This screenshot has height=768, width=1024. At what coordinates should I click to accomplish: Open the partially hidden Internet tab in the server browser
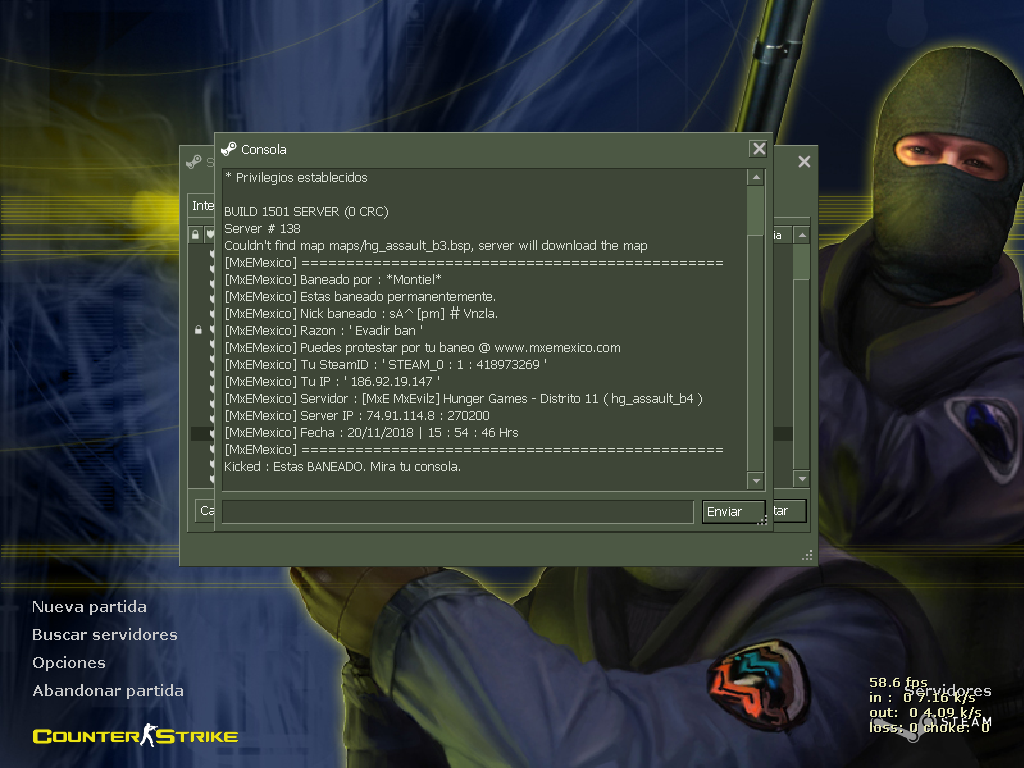coord(202,206)
